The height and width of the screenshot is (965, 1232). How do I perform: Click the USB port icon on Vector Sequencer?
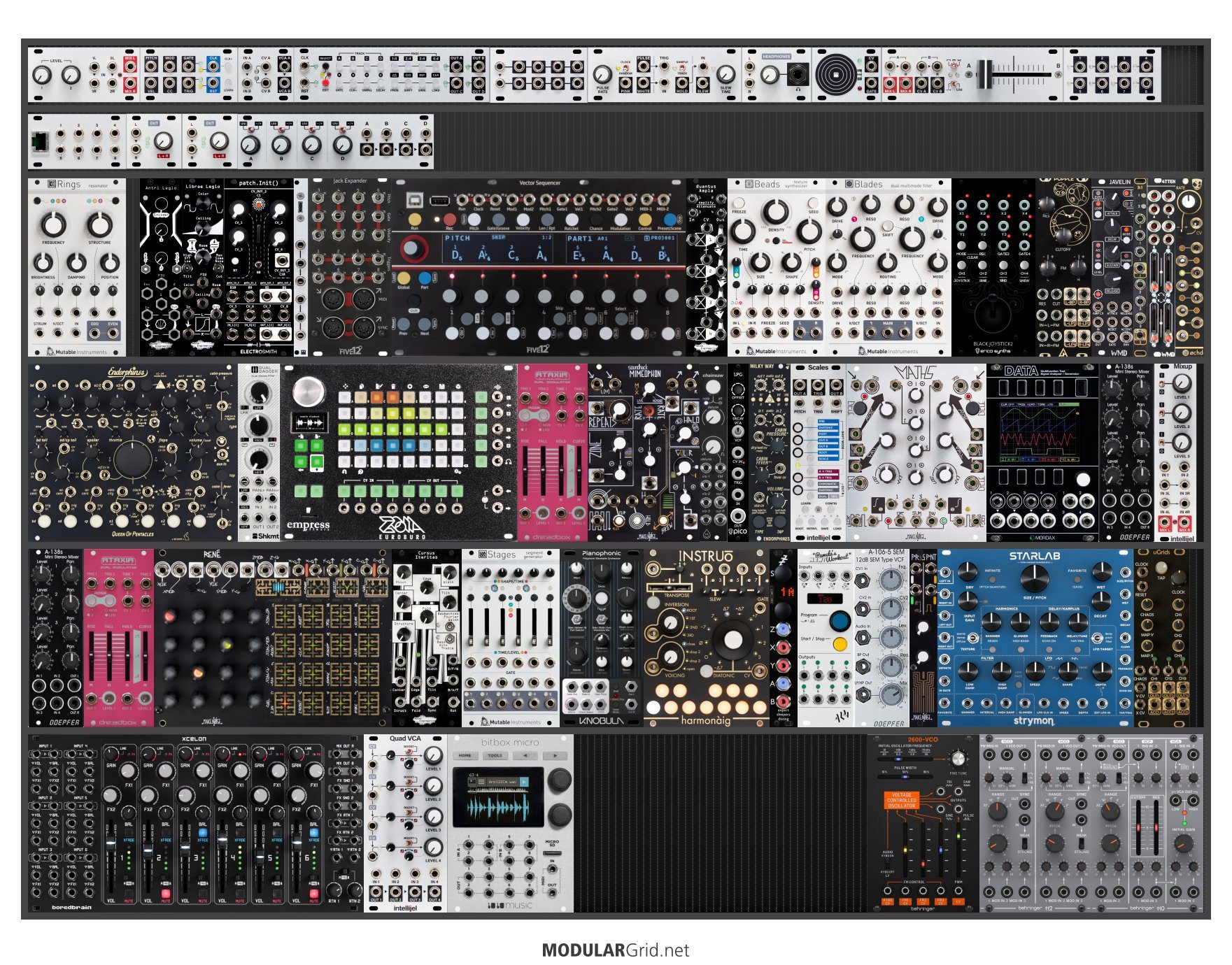(413, 200)
